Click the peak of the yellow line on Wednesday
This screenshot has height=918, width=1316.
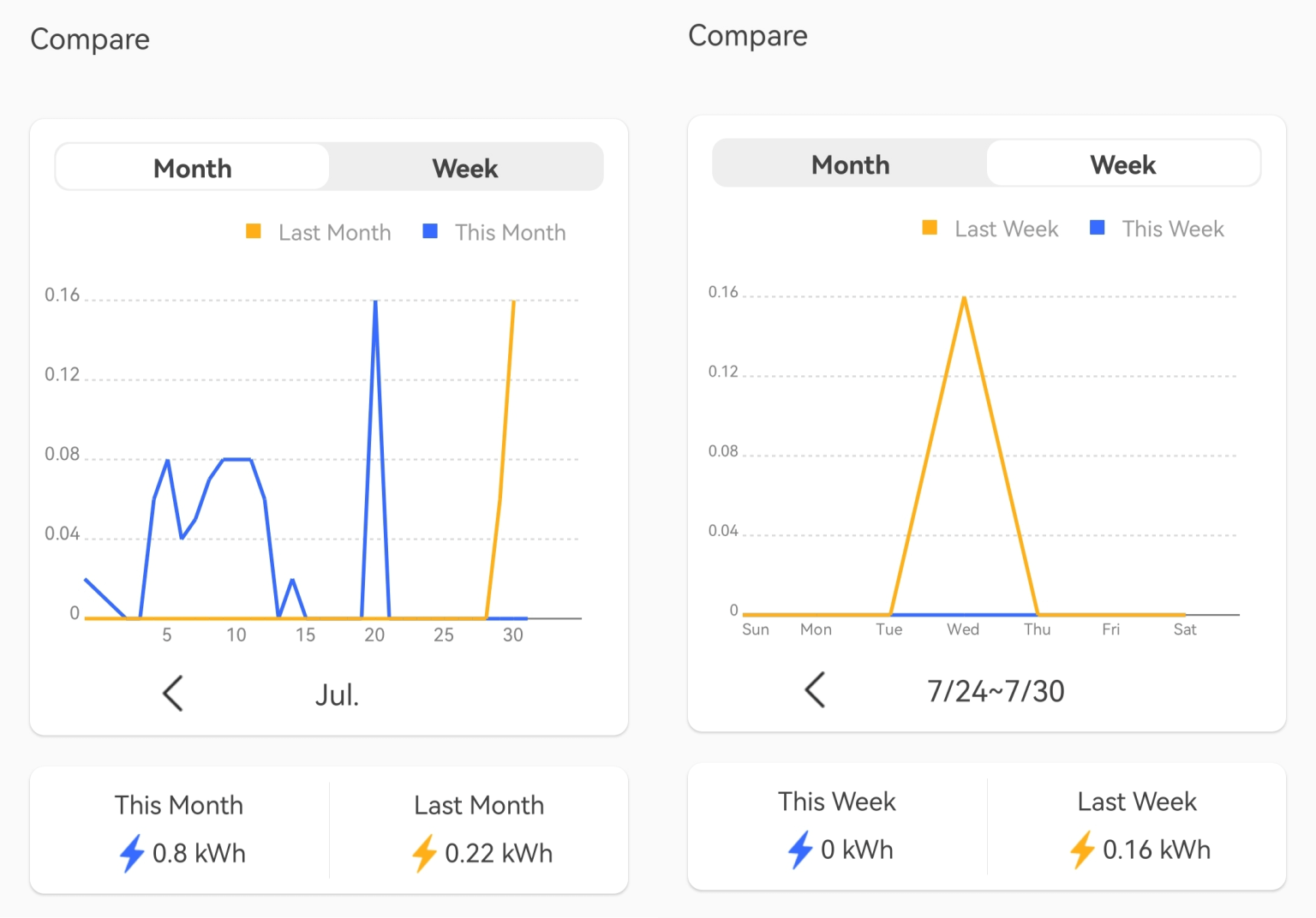[963, 298]
